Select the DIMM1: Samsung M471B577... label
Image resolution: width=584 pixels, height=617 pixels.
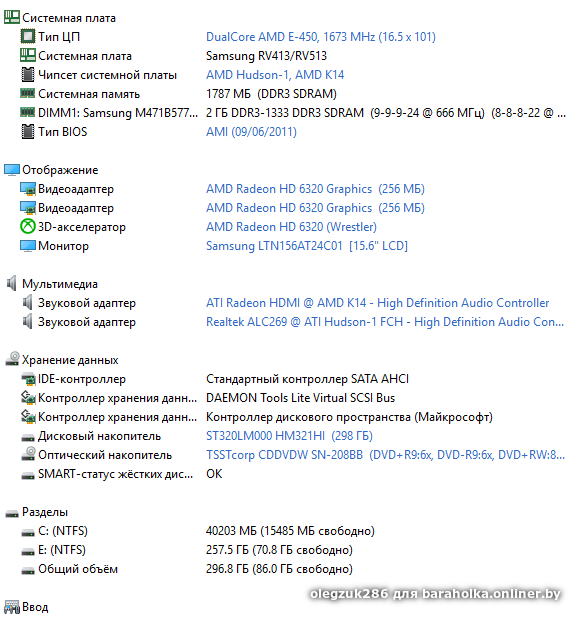(118, 113)
